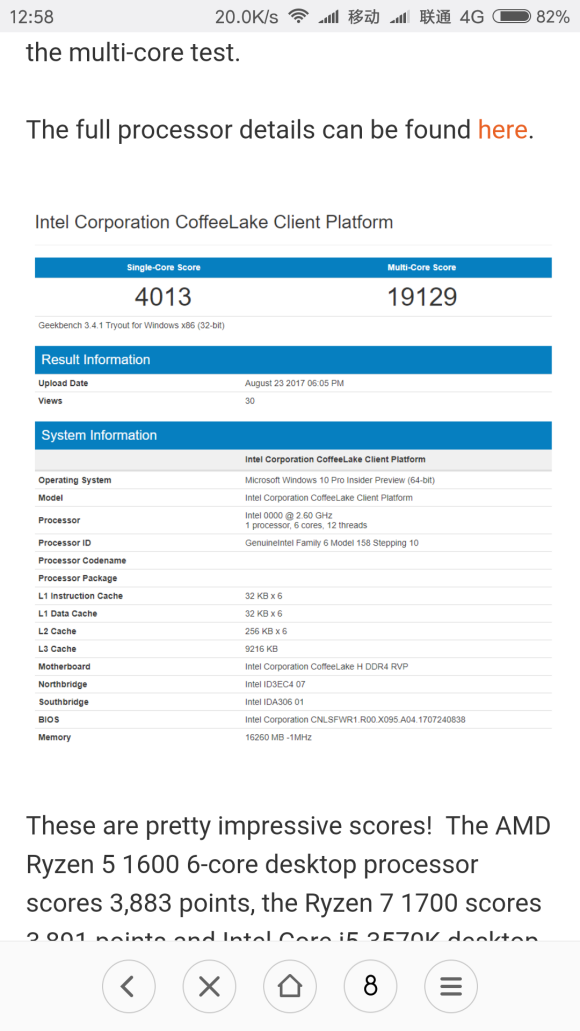
Task: Tap the 20.0K/s network speed indicator
Action: pyautogui.click(x=247, y=17)
